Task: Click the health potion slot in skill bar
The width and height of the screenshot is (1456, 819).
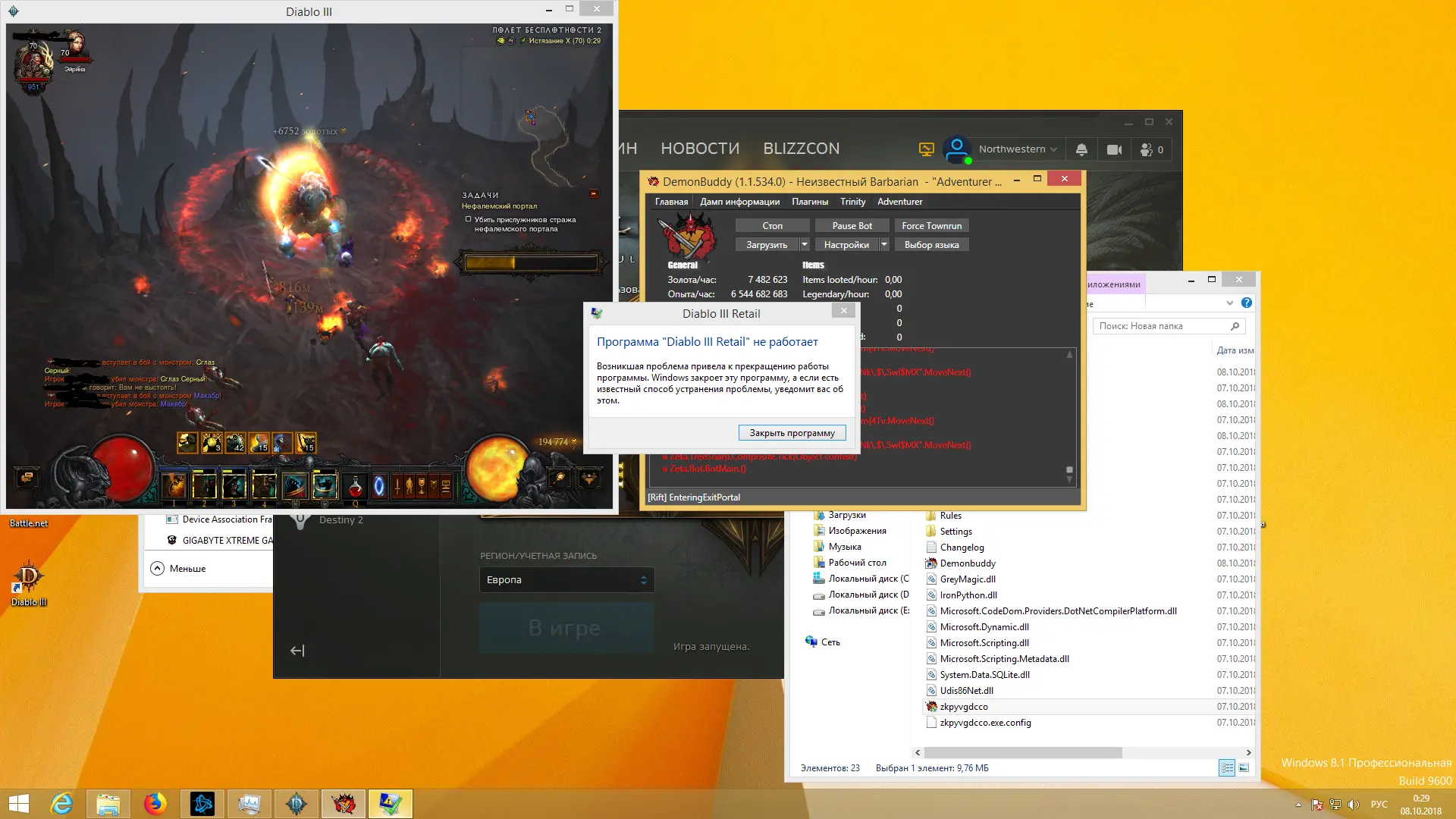Action: (355, 486)
